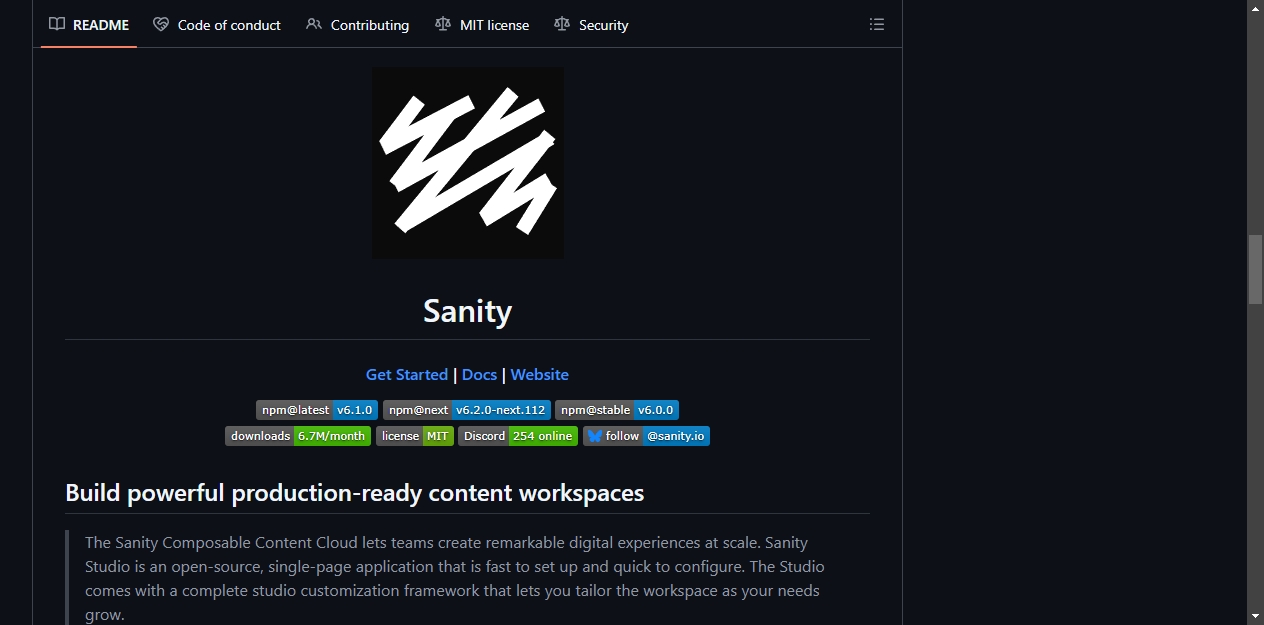
Task: Open the Contributing tab
Action: [358, 25]
